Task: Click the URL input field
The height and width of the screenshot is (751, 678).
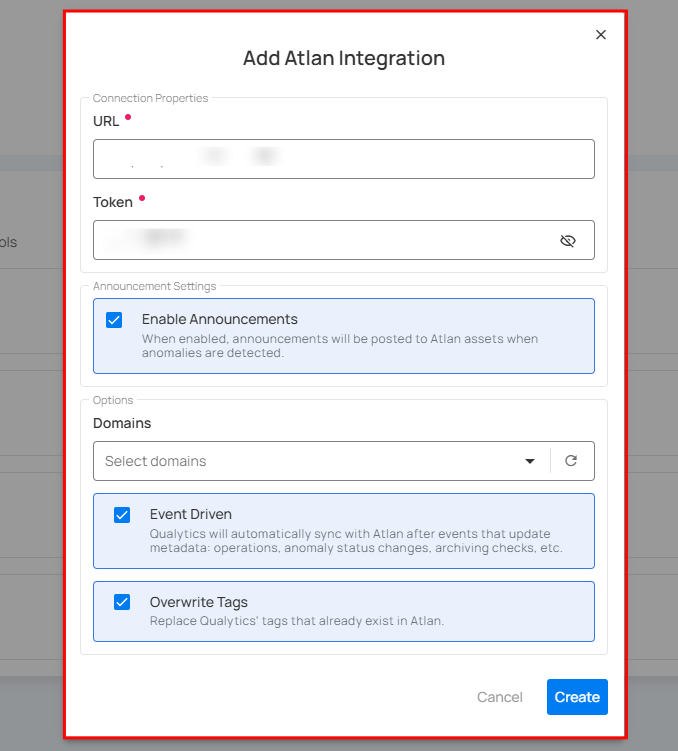Action: tap(344, 159)
